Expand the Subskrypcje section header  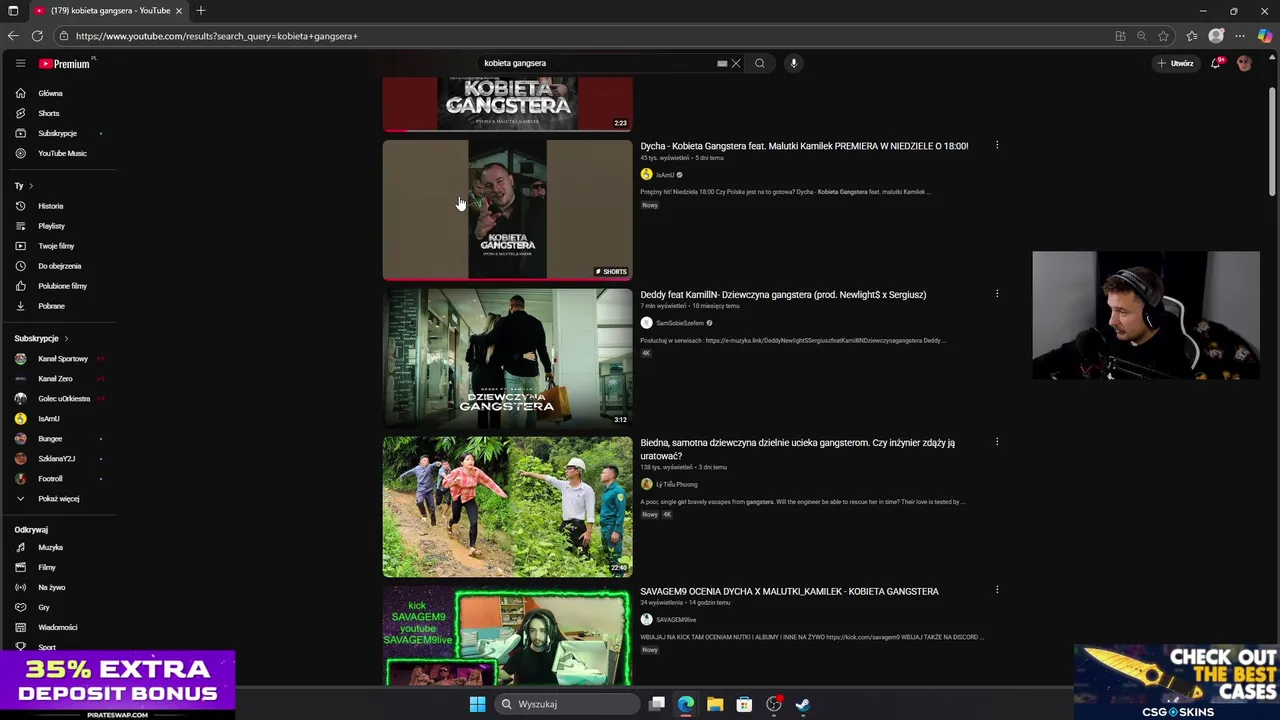[x=41, y=339]
